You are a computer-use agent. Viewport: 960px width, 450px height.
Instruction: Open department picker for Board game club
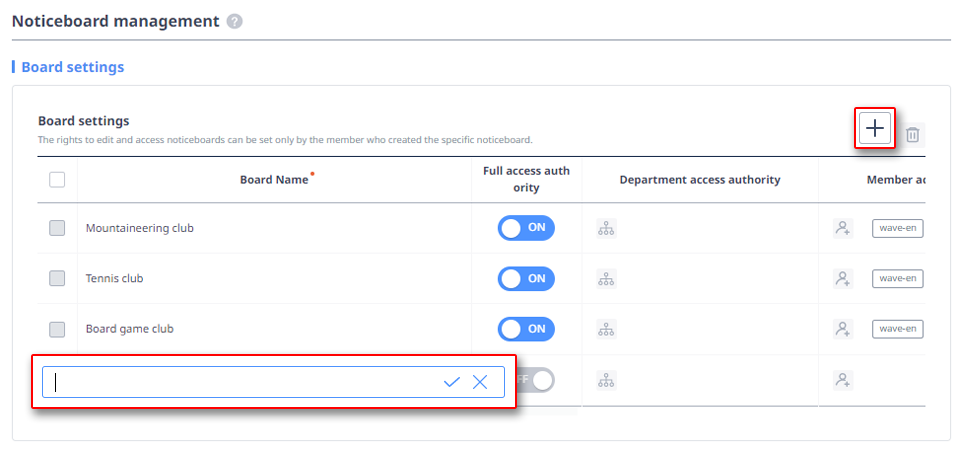606,328
